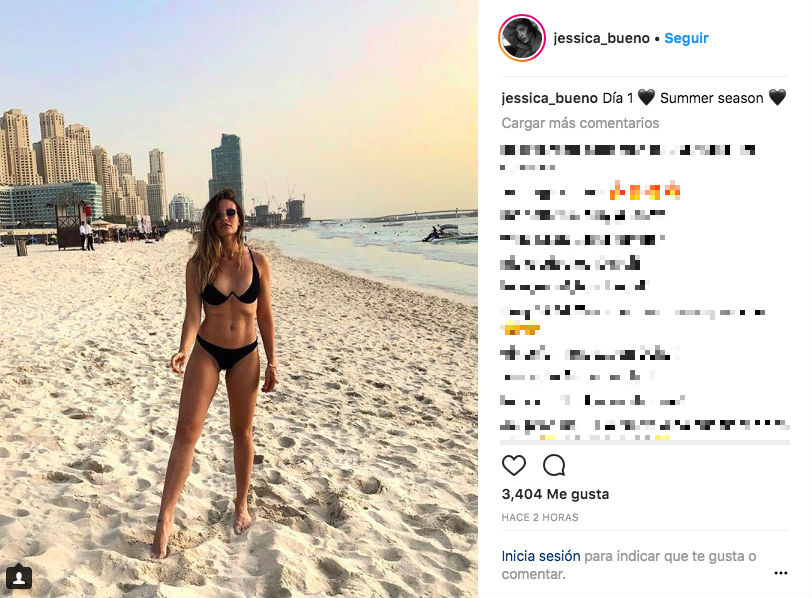Click the Día 1 Summer season caption text

[x=694, y=98]
